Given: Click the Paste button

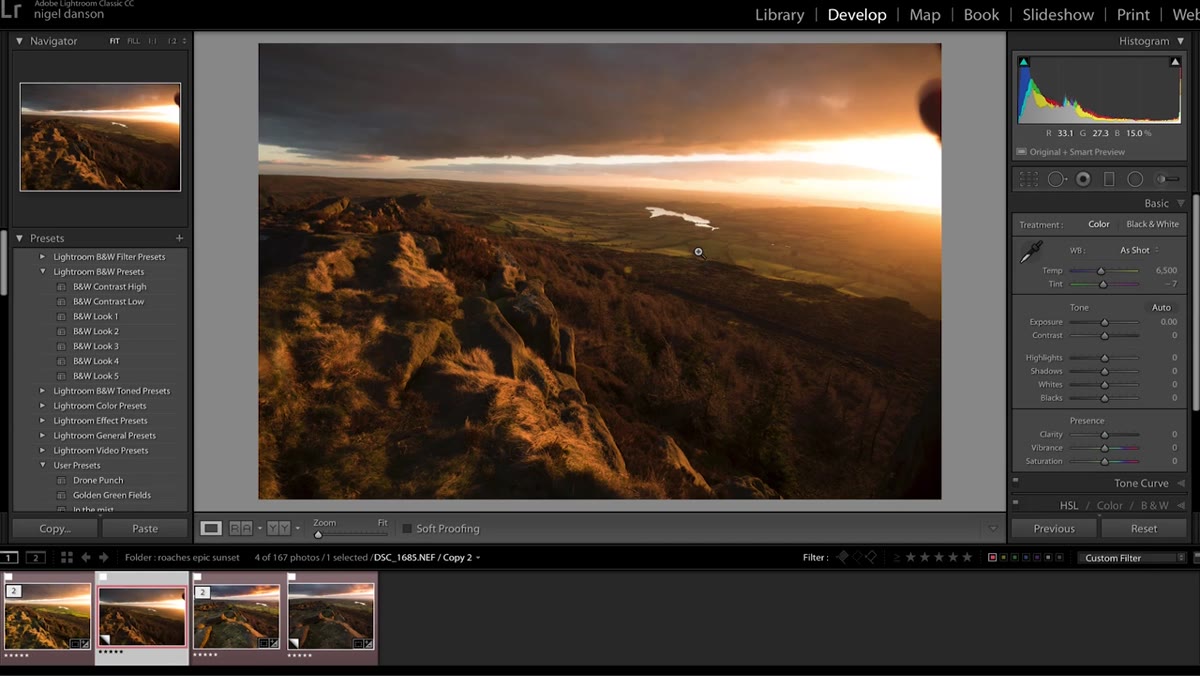Looking at the screenshot, I should point(145,528).
